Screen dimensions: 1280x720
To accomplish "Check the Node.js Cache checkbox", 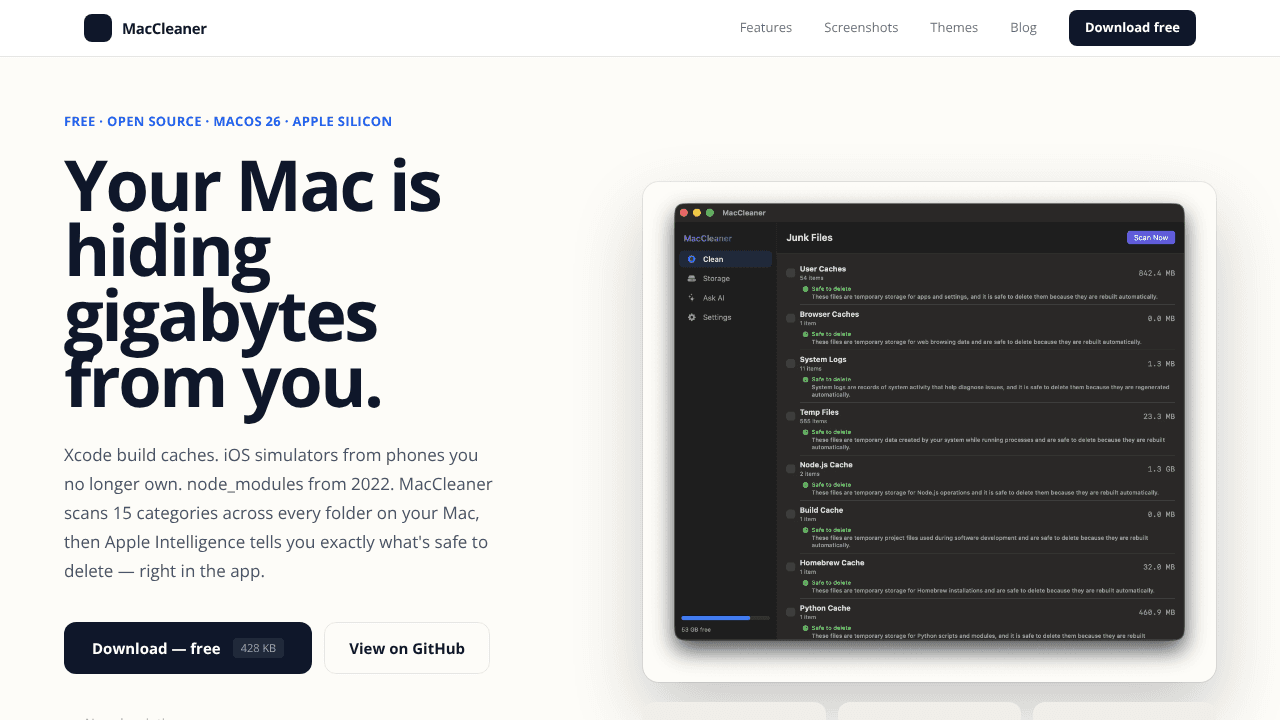I will click(790, 469).
